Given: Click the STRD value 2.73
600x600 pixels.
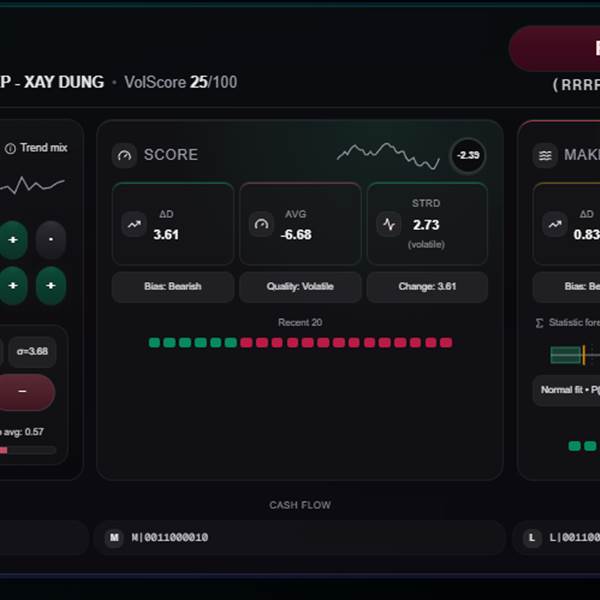Looking at the screenshot, I should pyautogui.click(x=426, y=225).
